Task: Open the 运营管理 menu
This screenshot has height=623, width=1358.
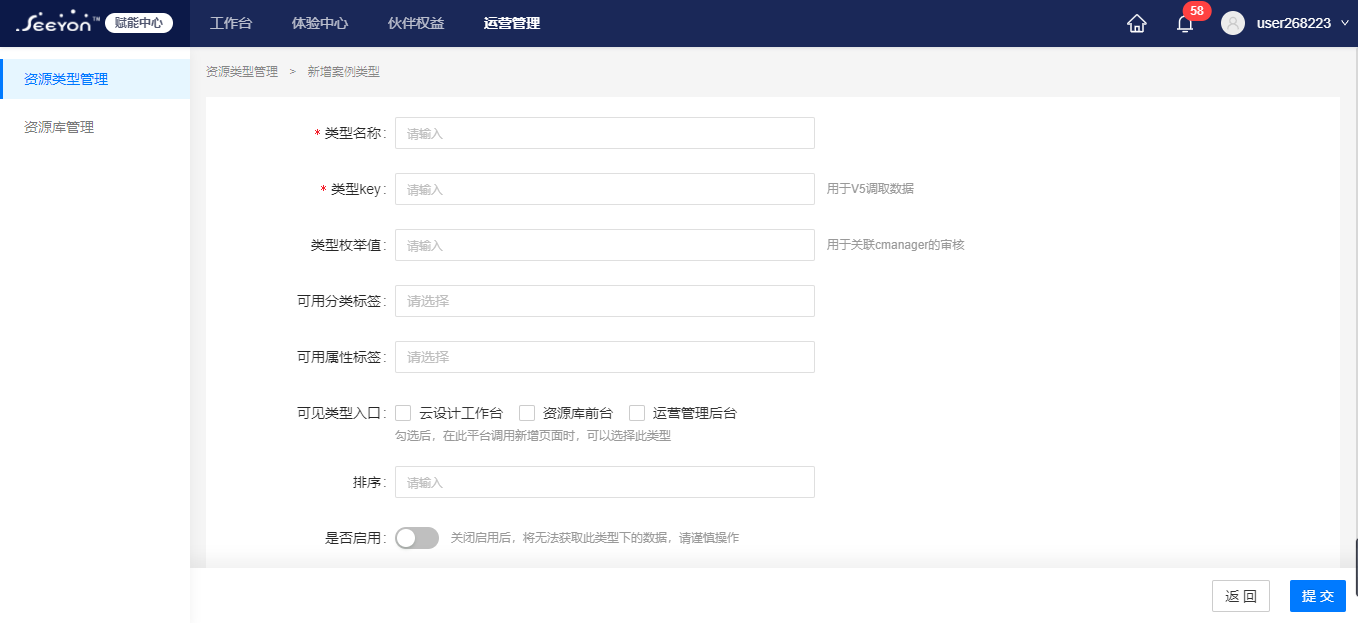Action: coord(511,23)
